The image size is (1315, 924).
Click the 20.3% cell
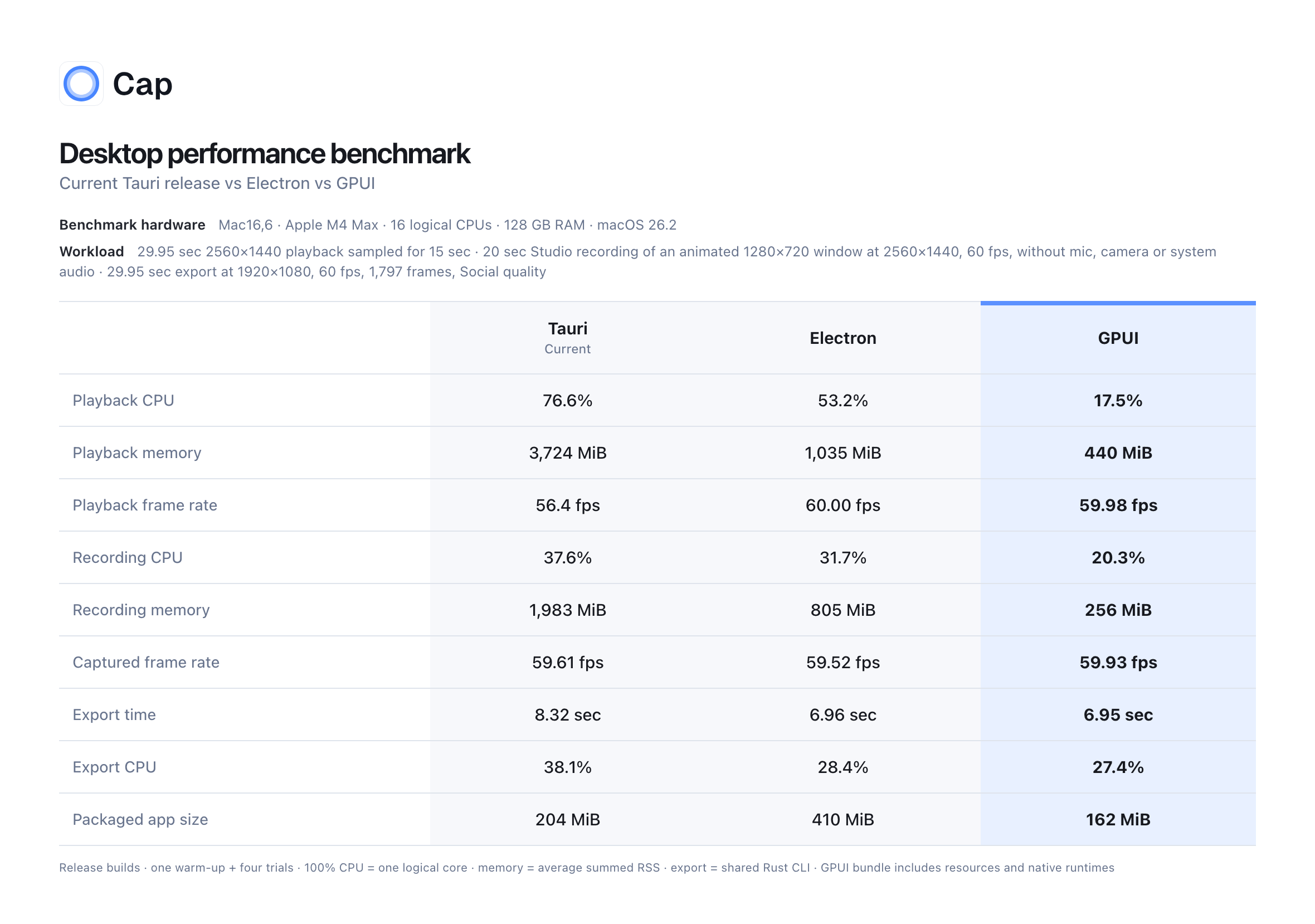click(x=1118, y=557)
